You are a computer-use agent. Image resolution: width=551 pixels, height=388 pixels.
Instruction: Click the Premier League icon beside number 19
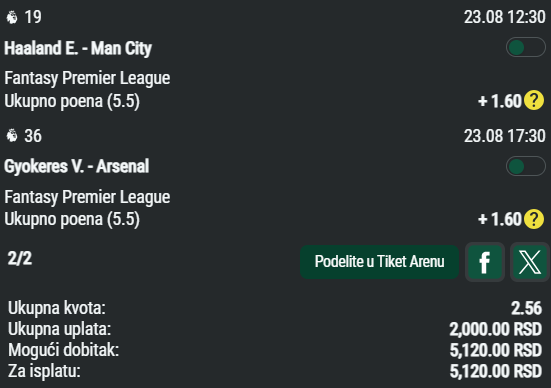(12, 17)
